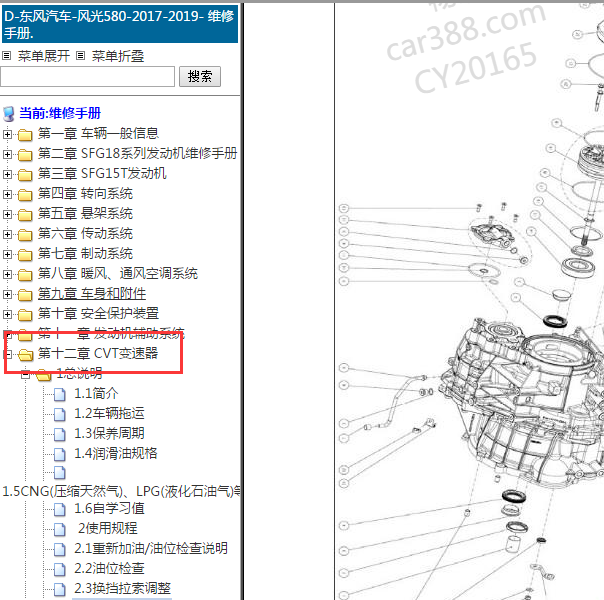Click the folder icon for 第六章 传动系统

point(25,235)
